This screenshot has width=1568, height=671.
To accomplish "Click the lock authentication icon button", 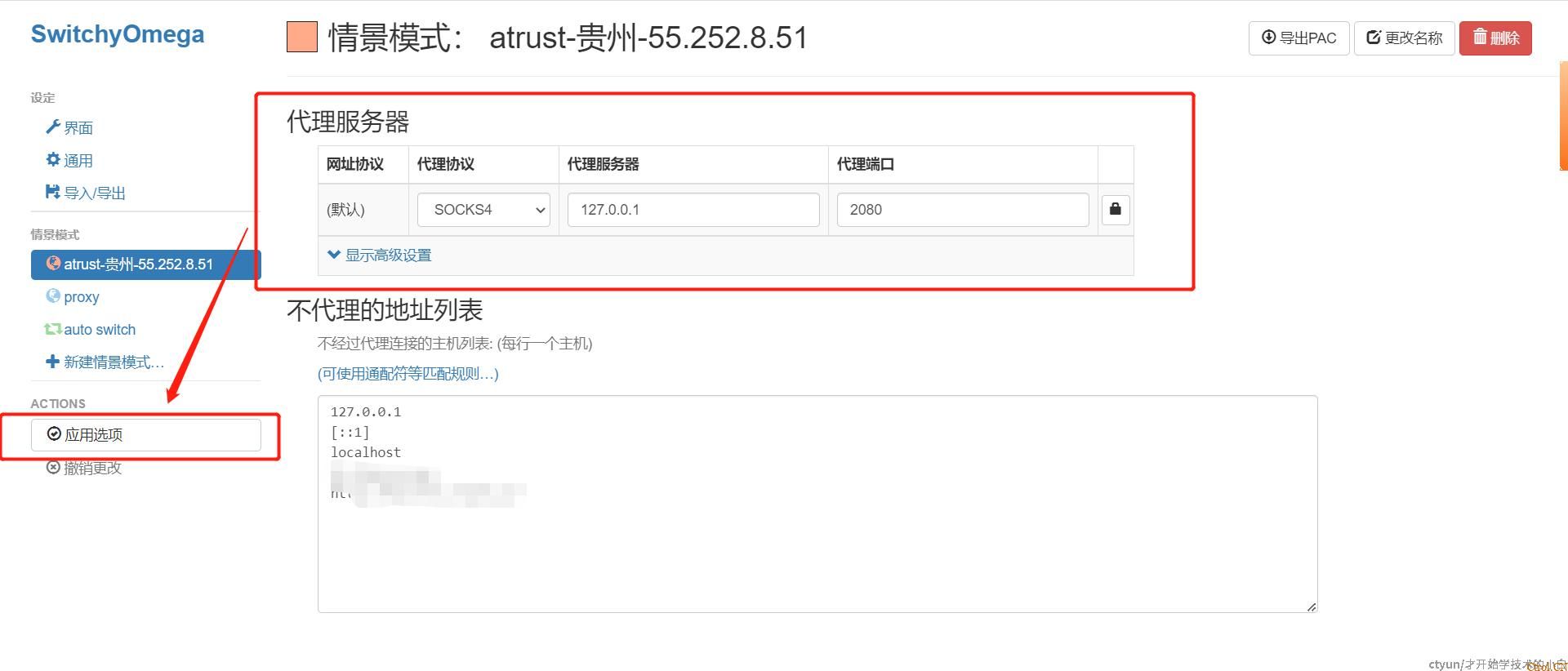I will (x=1116, y=210).
